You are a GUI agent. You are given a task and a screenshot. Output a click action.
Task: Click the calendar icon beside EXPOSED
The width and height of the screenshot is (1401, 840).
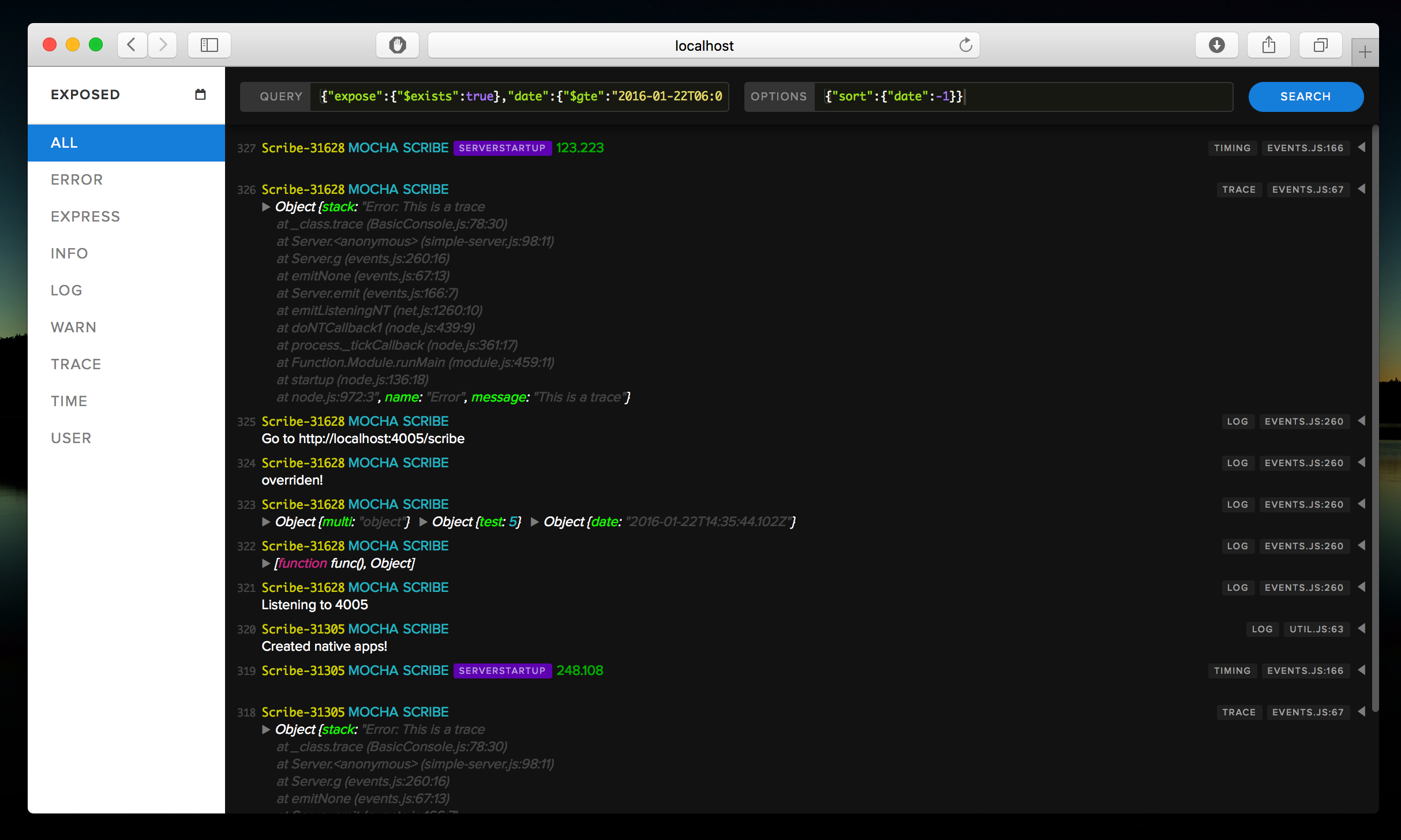pyautogui.click(x=200, y=95)
